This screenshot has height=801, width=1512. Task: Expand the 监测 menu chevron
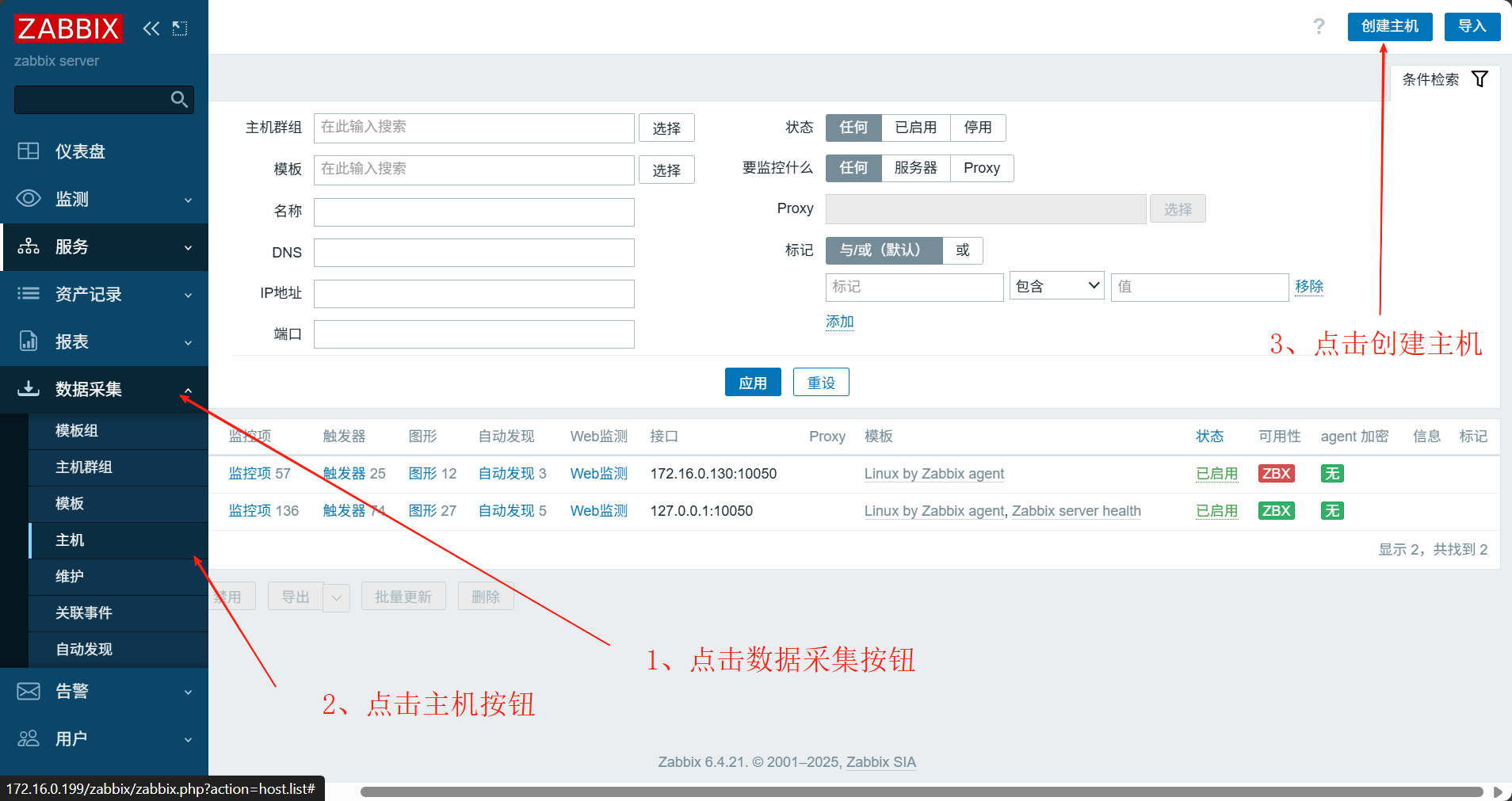point(188,200)
